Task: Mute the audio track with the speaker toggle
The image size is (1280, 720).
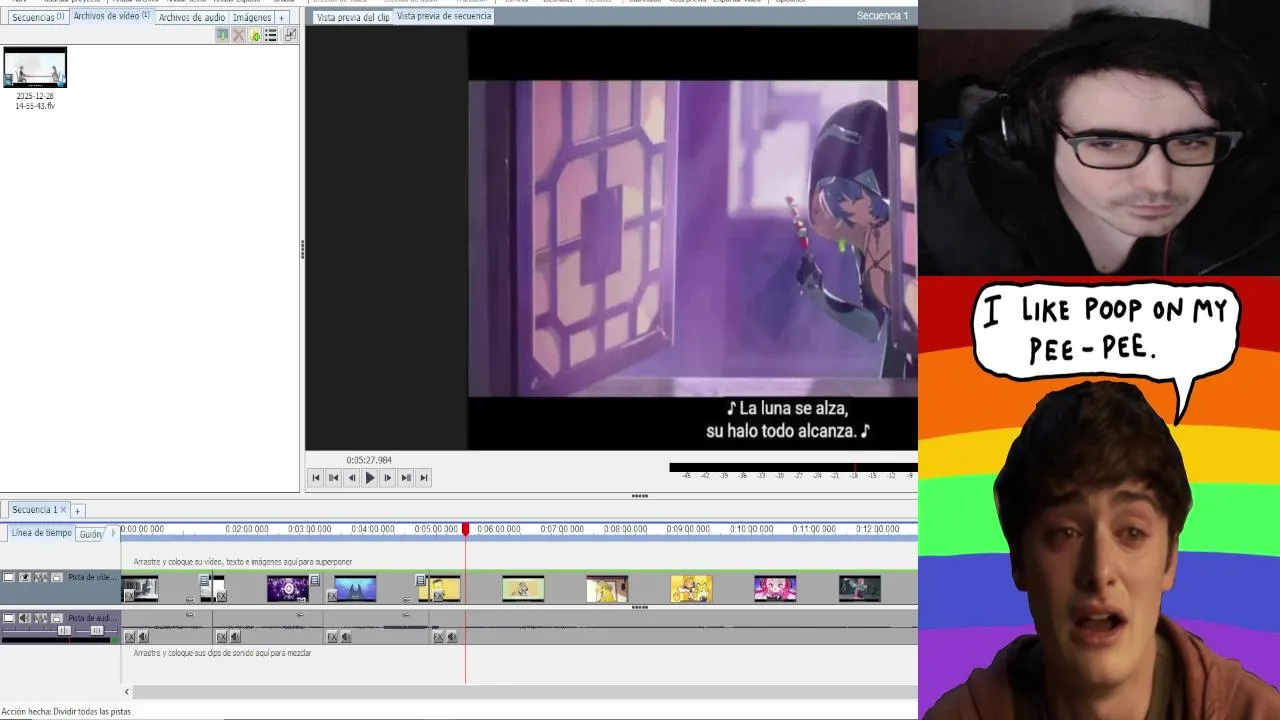Action: point(25,618)
